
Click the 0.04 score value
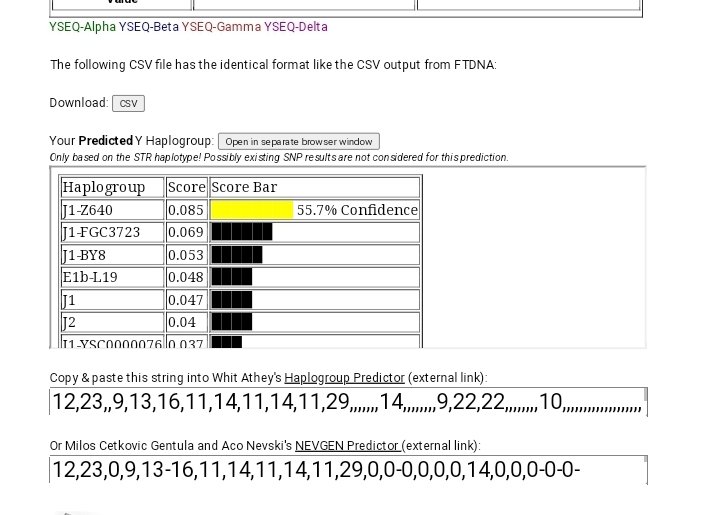point(182,322)
